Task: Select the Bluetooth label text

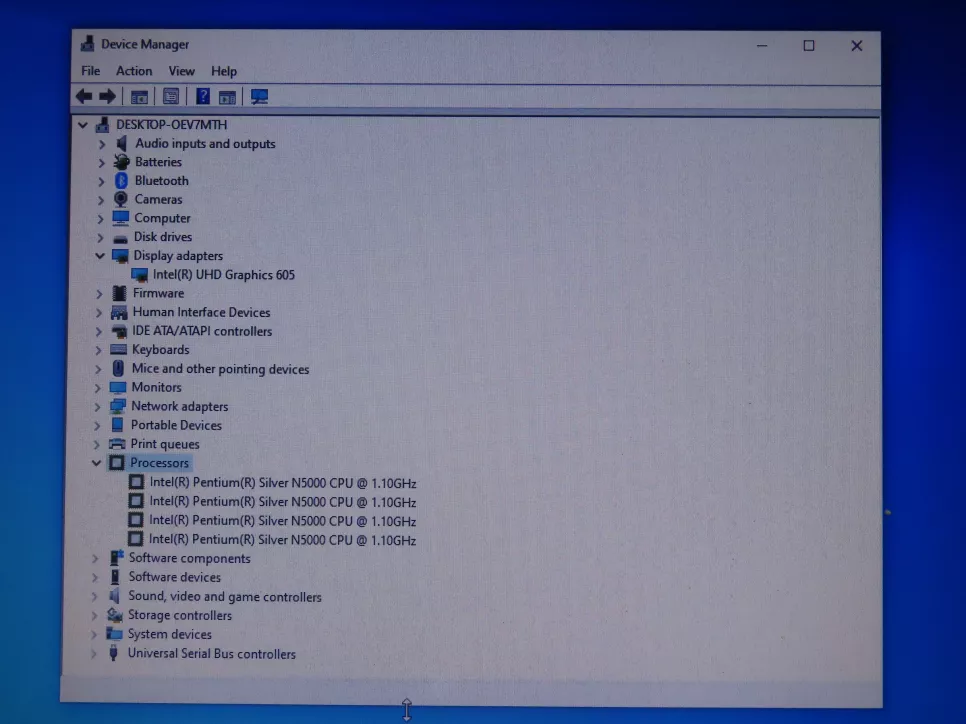Action: click(x=161, y=181)
